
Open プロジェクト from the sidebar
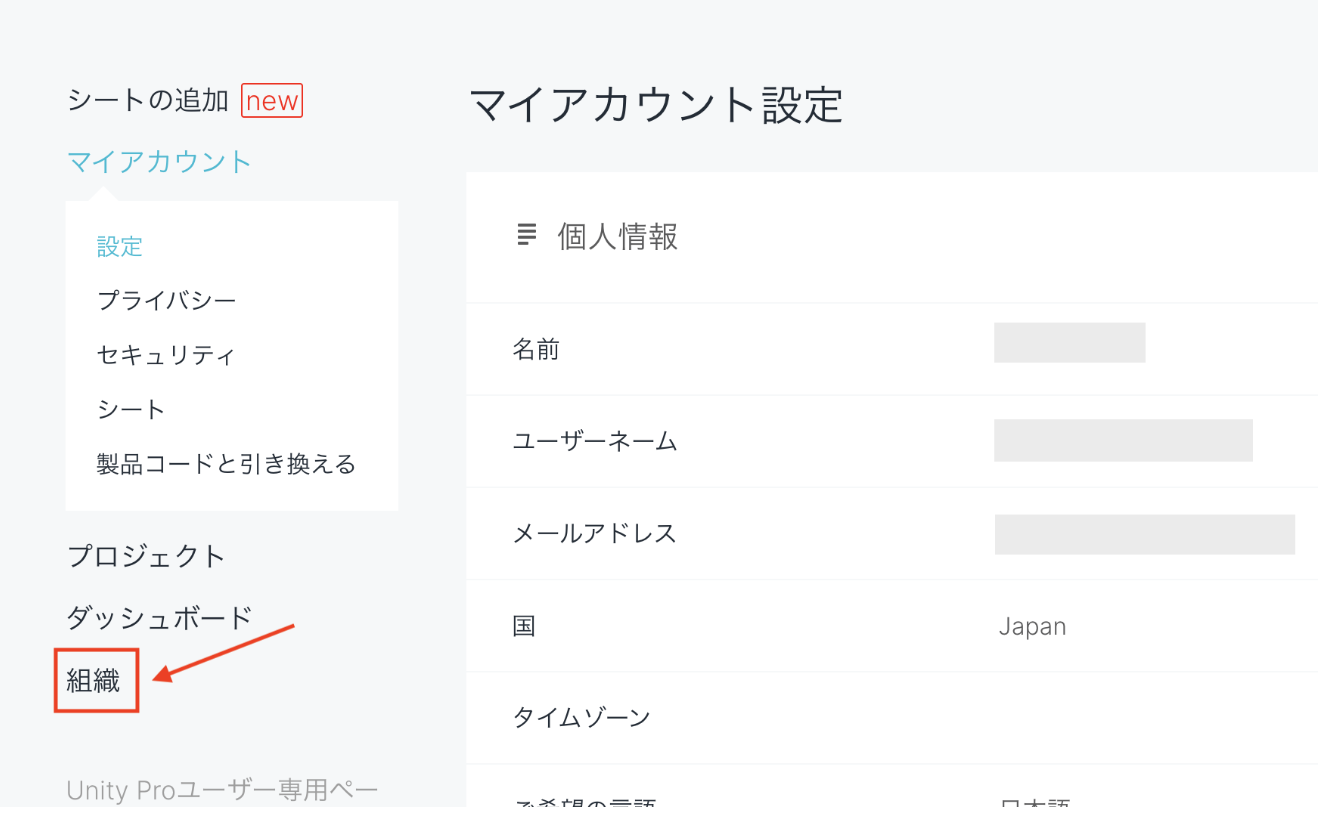click(146, 556)
